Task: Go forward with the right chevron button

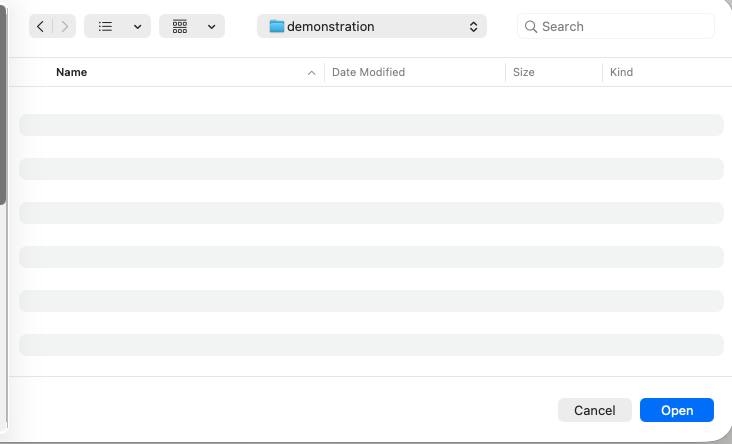Action: point(65,27)
